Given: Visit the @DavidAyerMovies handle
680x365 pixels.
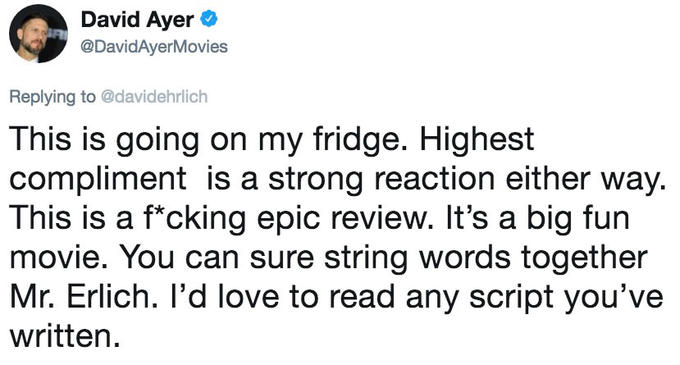Looking at the screenshot, I should (x=154, y=46).
